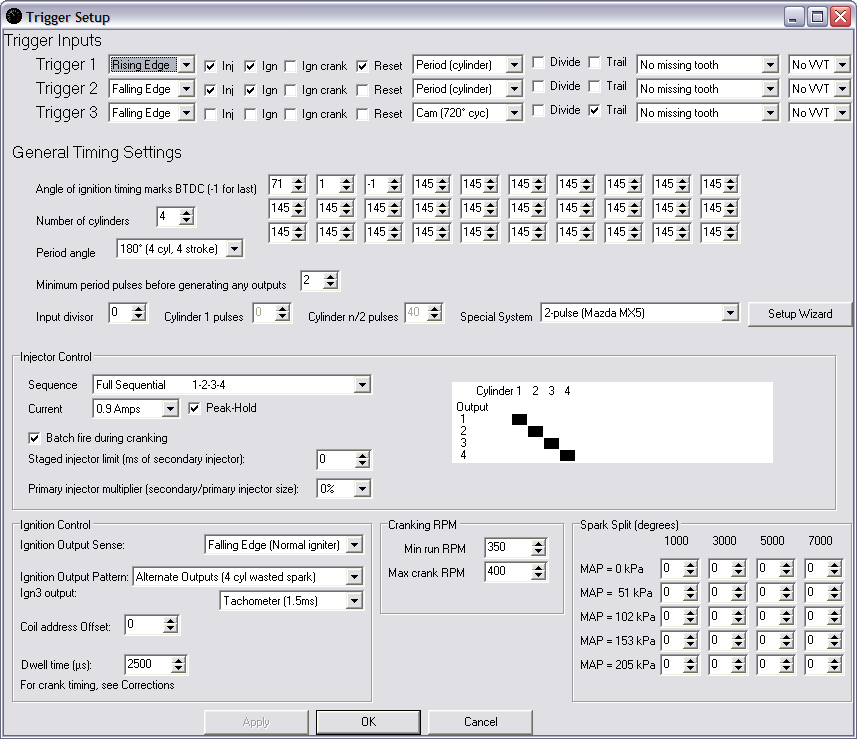This screenshot has height=739, width=857.
Task: Increase the Number of cylinders spinner
Action: pyautogui.click(x=186, y=212)
